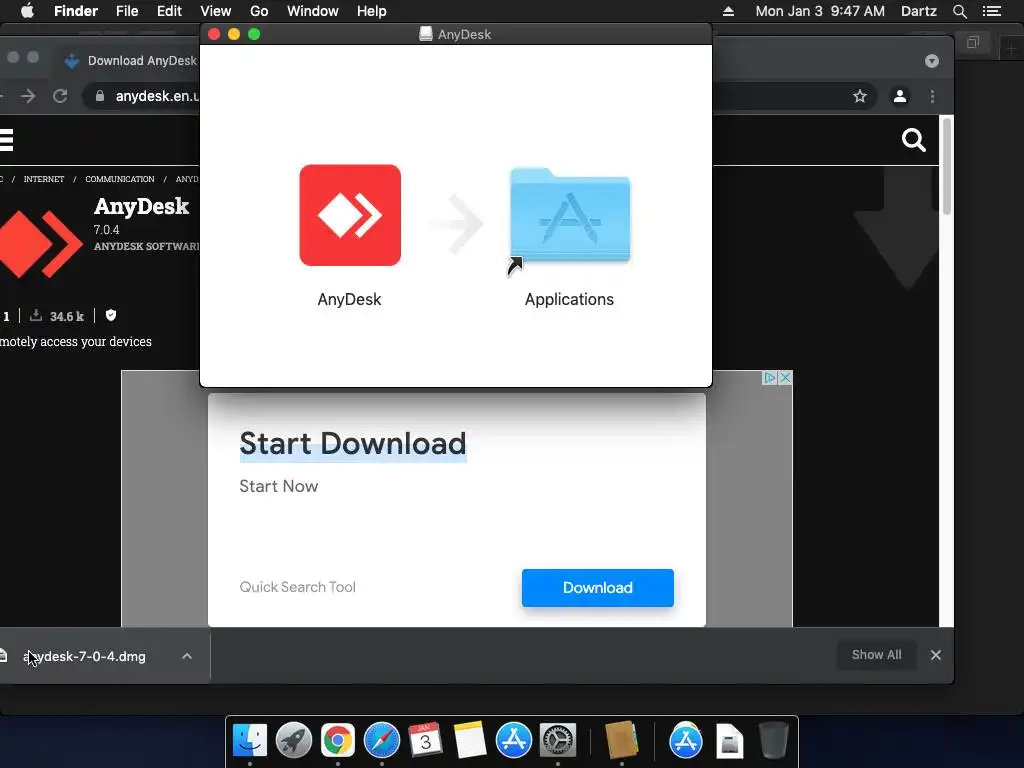The height and width of the screenshot is (768, 1024).
Task: Click Chrome's forward navigation arrow
Action: pyautogui.click(x=27, y=97)
